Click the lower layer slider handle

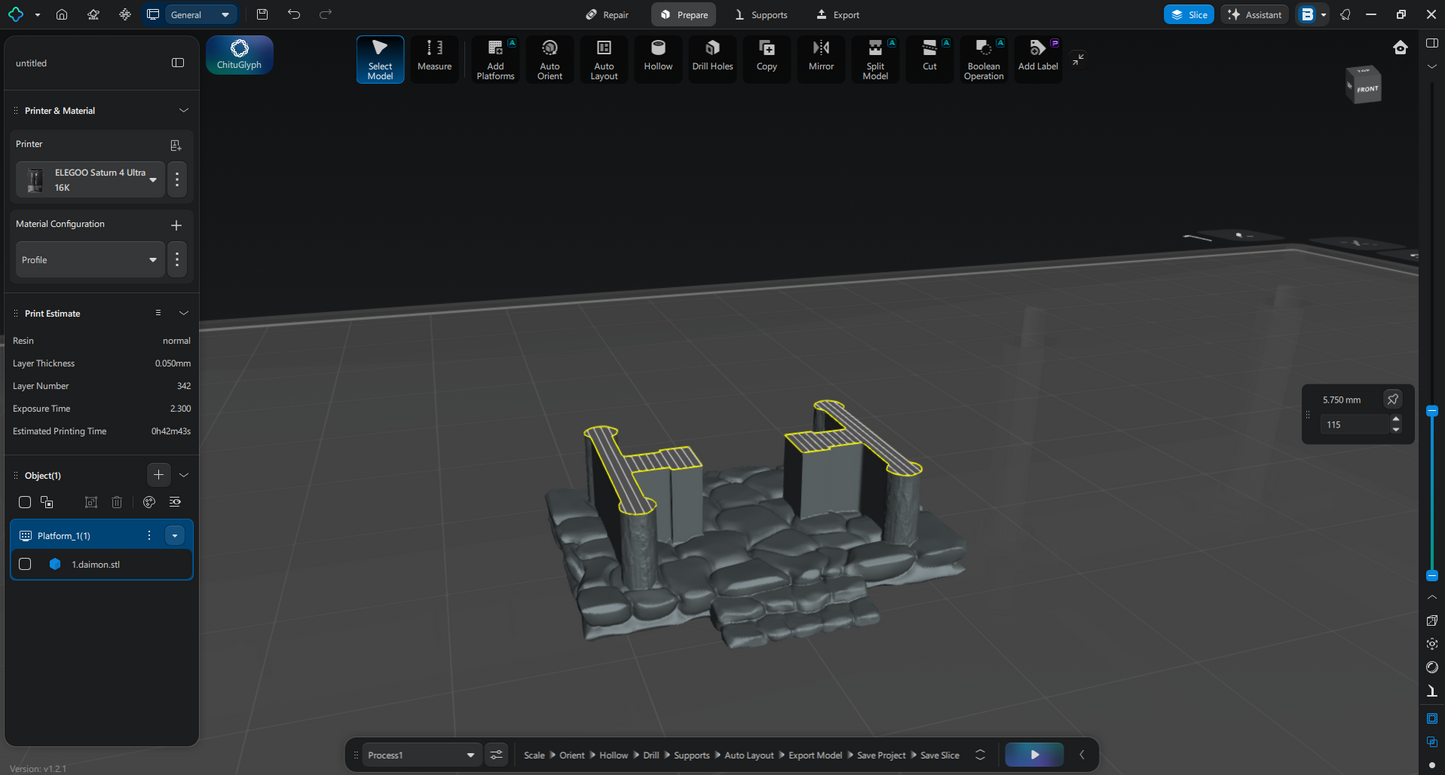pos(1432,575)
